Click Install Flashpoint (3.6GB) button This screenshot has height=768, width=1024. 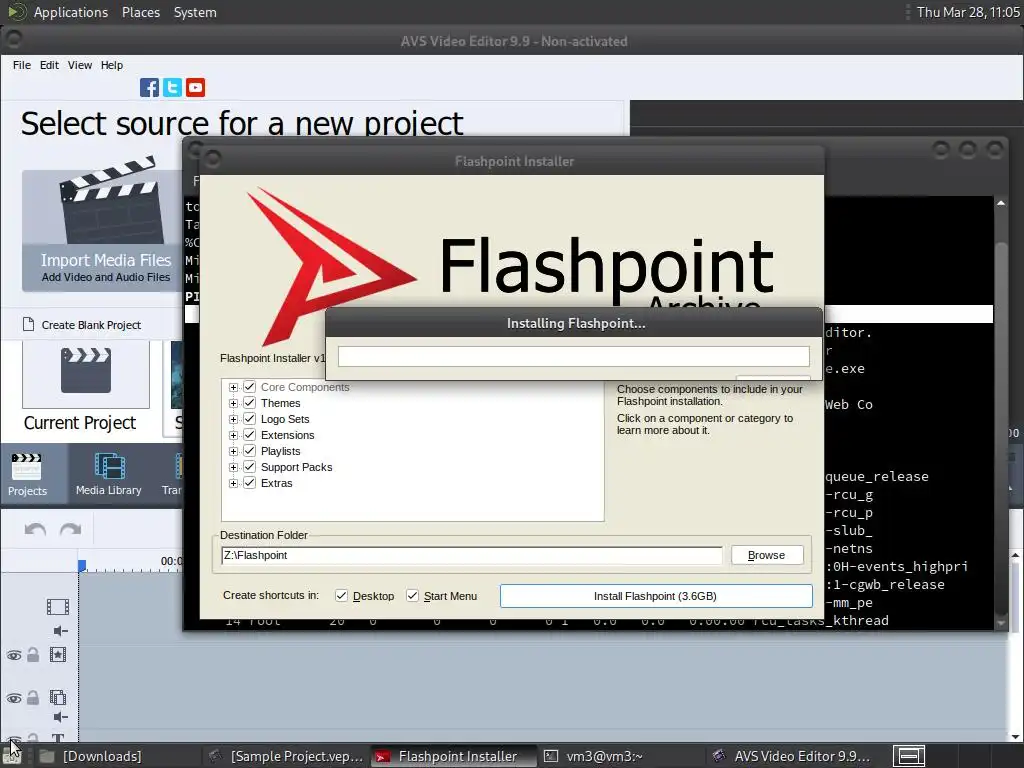(656, 596)
